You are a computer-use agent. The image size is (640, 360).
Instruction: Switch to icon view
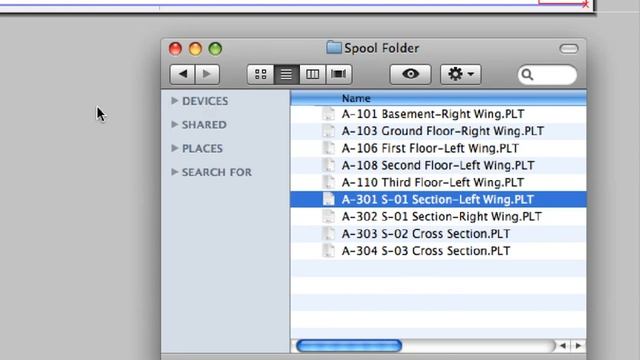[260, 74]
